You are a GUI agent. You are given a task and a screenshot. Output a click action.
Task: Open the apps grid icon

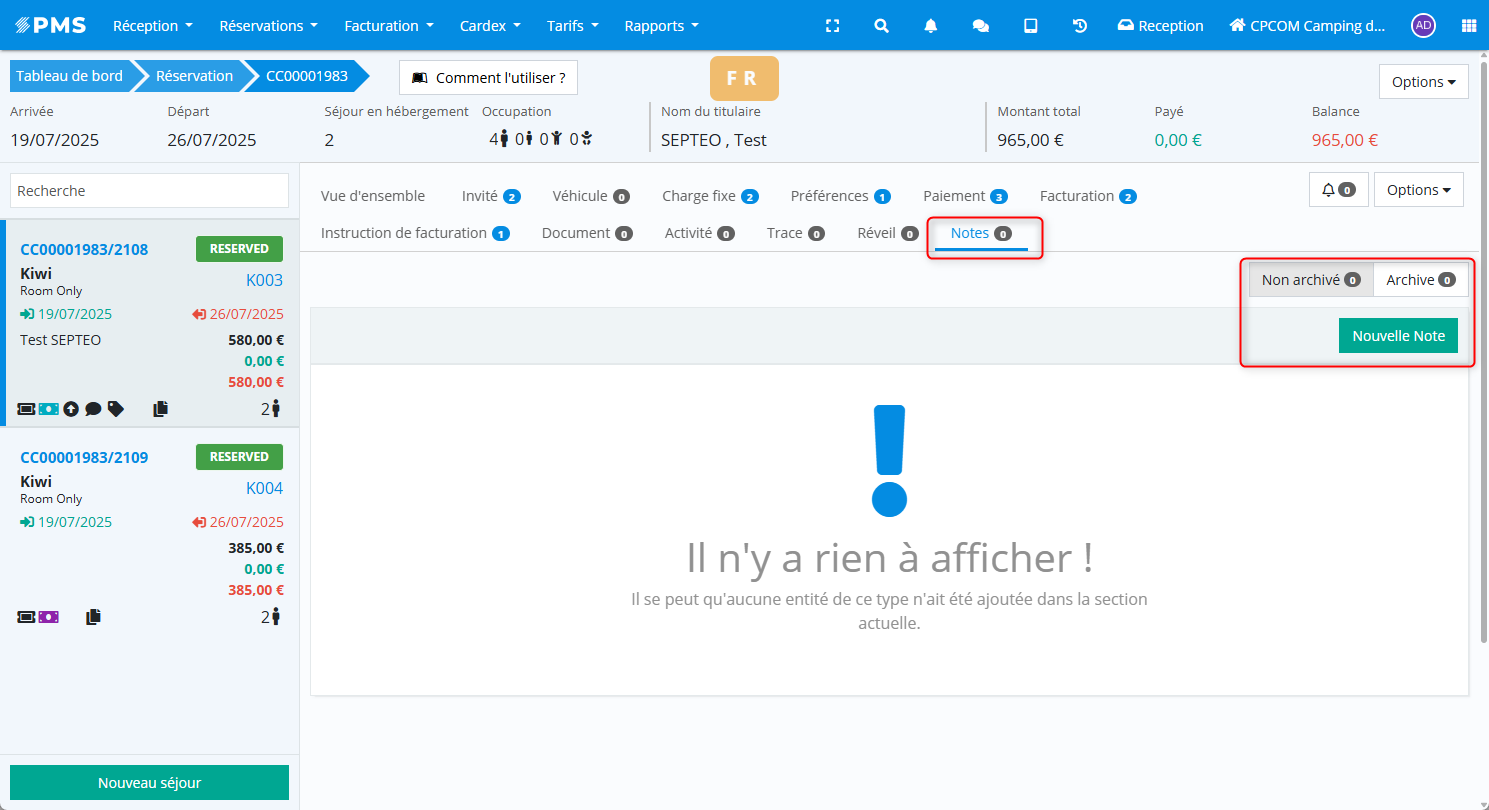(x=1468, y=26)
